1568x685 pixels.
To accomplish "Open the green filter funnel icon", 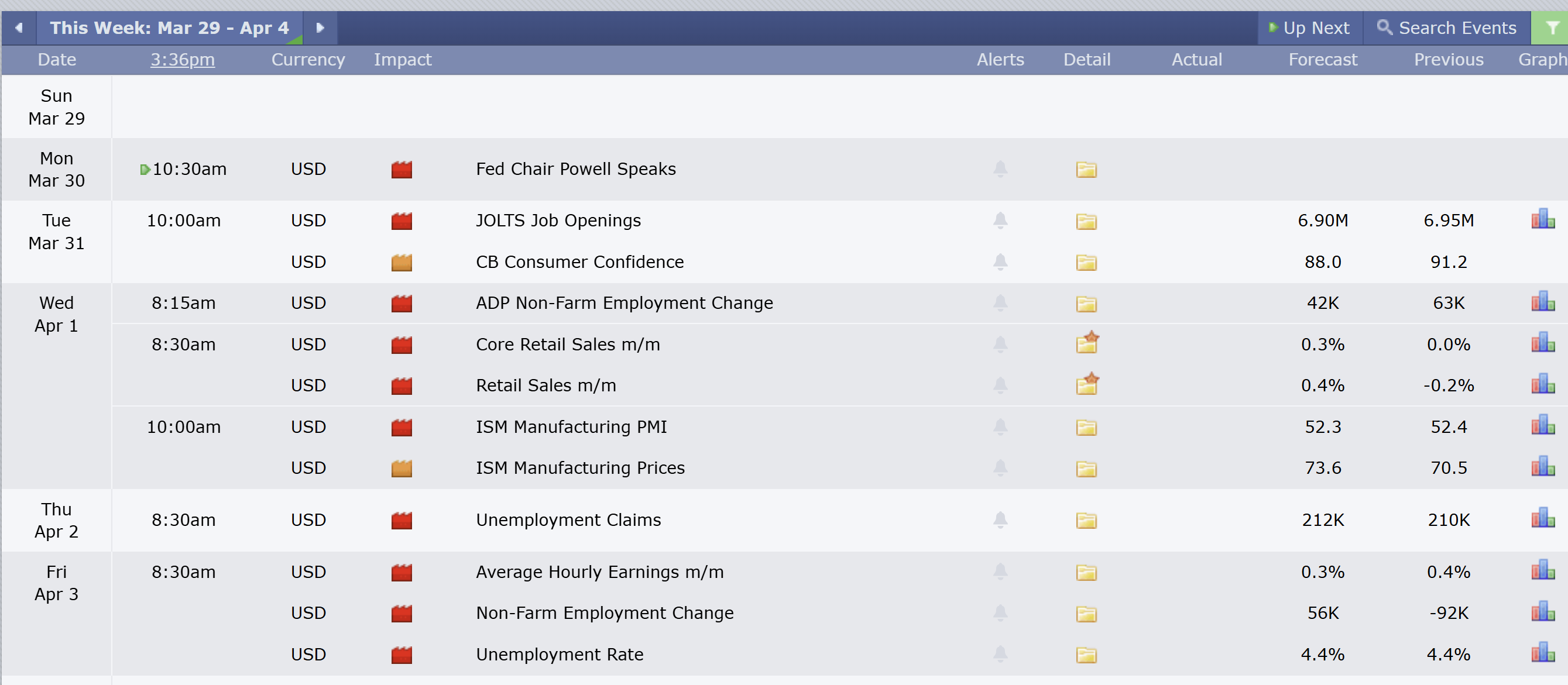I will click(1552, 28).
